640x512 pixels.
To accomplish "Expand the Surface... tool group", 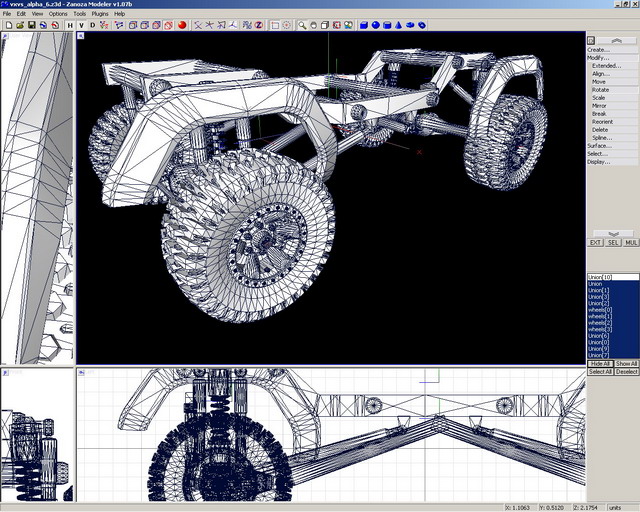I will pyautogui.click(x=598, y=146).
